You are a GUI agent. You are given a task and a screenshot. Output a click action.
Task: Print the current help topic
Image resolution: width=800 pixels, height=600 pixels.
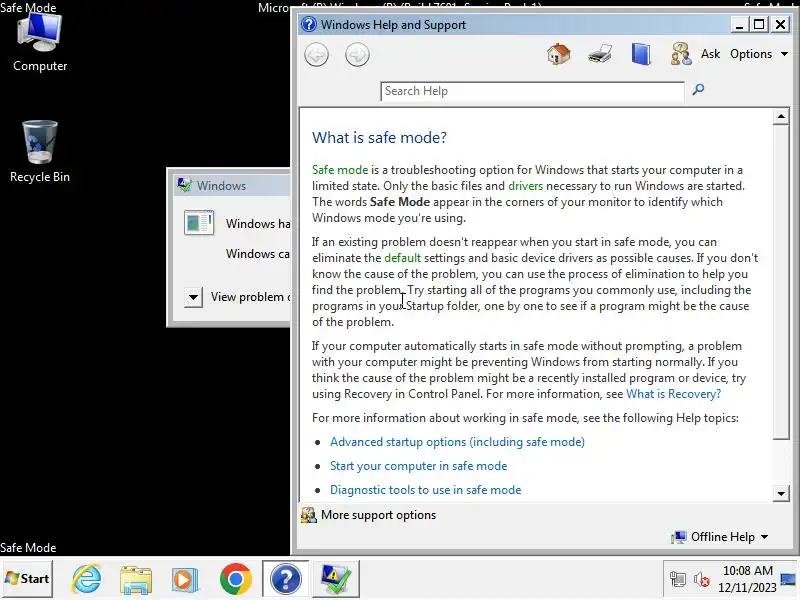coord(599,54)
